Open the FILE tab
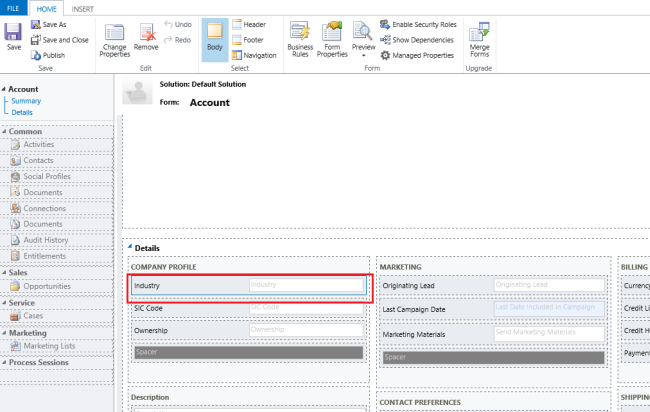 pyautogui.click(x=13, y=8)
